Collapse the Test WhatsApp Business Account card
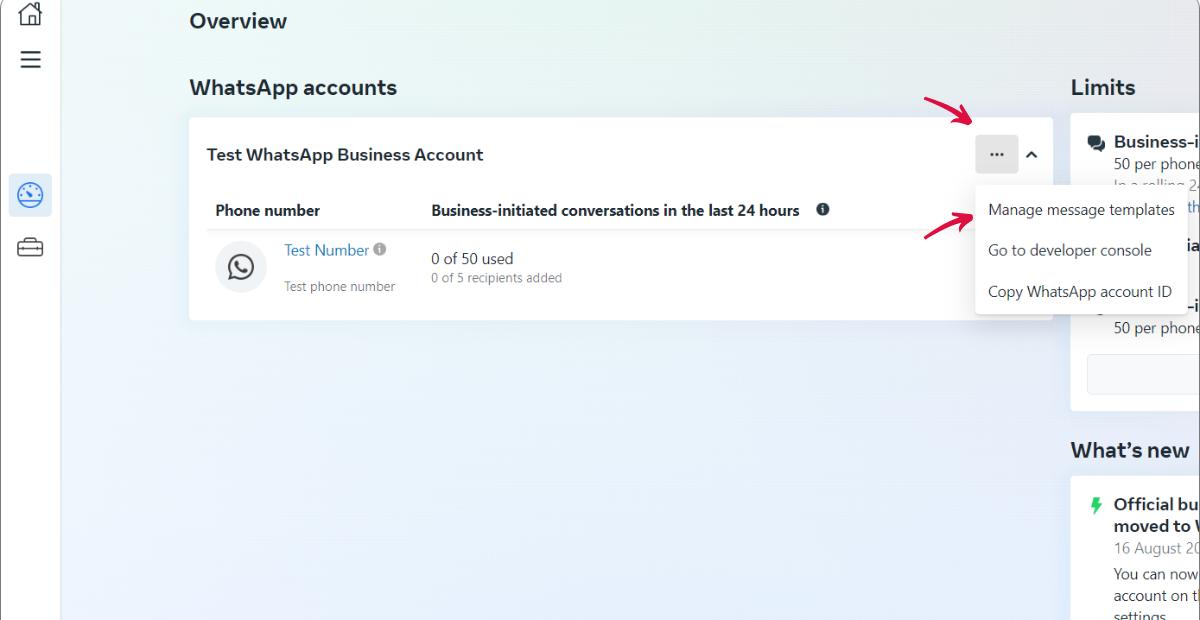Screen dimensions: 1200x620 click(x=1032, y=155)
